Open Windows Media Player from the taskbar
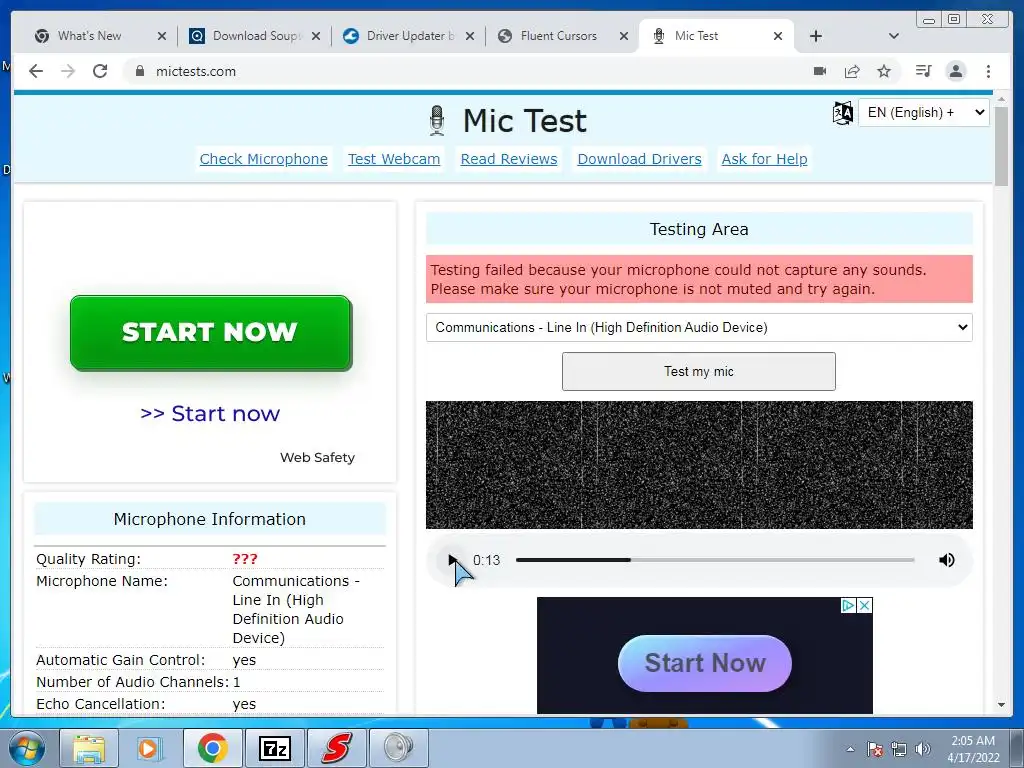1024x768 pixels. [x=150, y=748]
